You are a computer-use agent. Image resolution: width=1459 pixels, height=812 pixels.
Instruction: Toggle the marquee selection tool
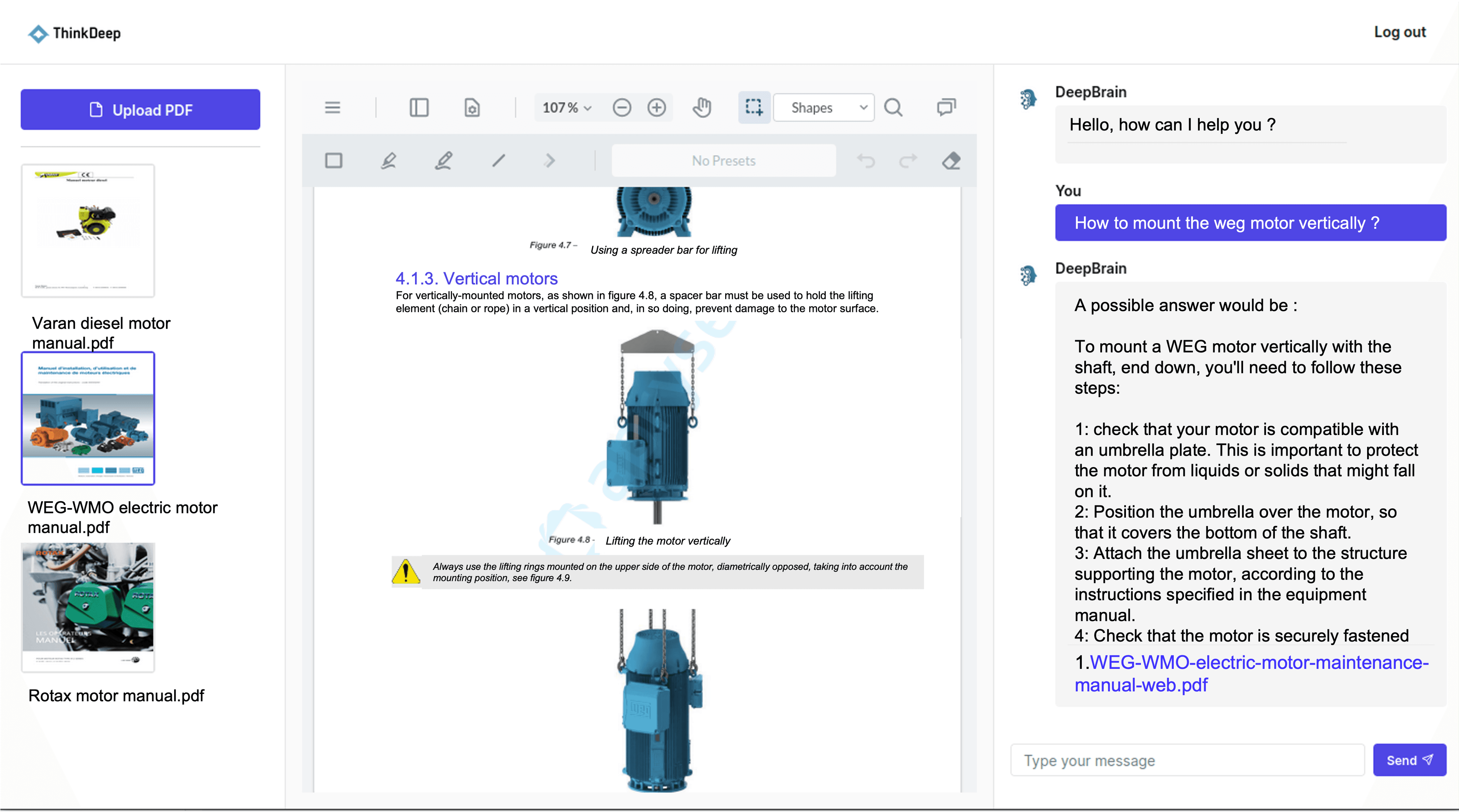[x=754, y=108]
